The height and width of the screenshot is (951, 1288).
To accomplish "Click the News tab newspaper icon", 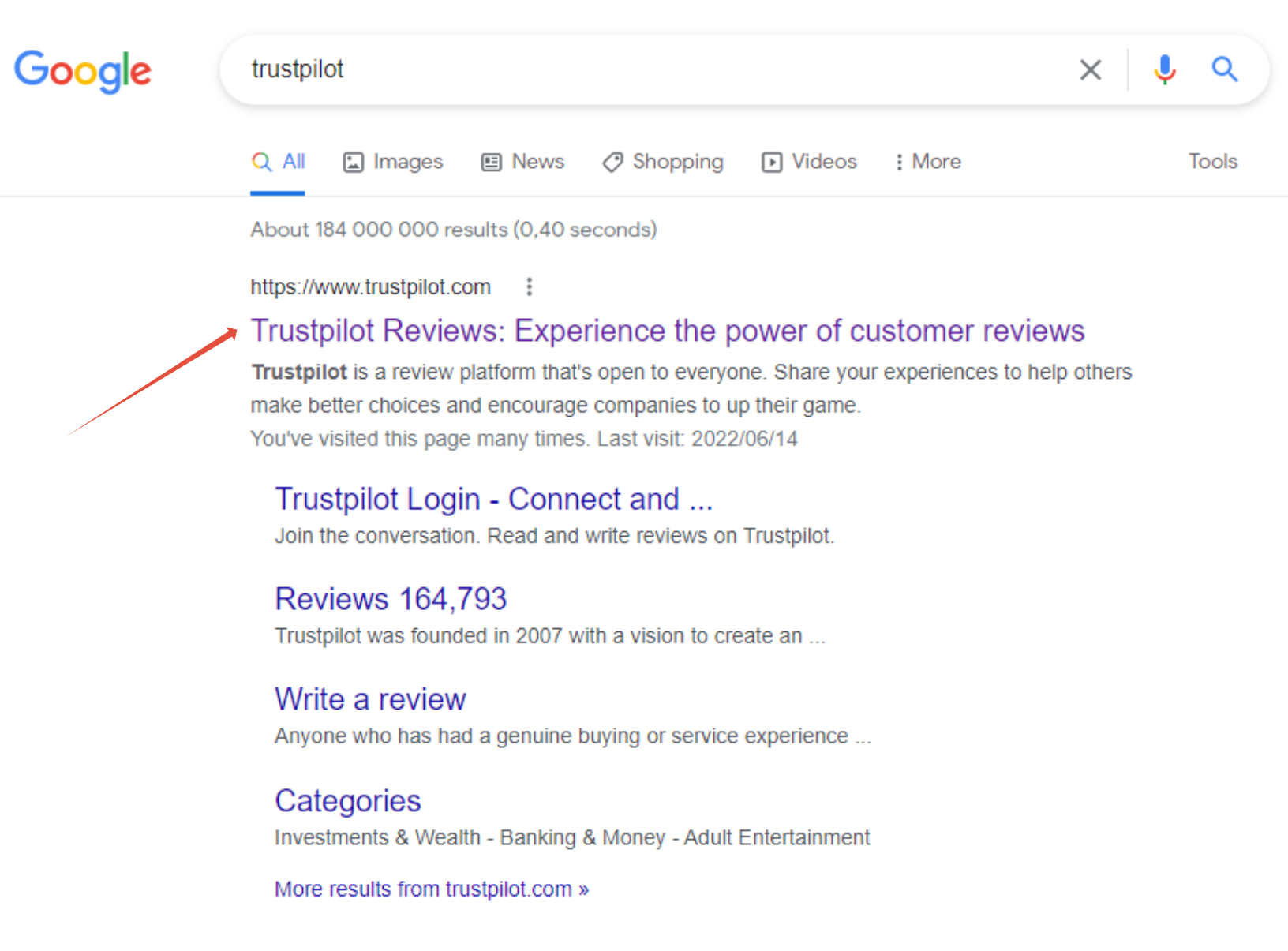I will click(x=492, y=163).
